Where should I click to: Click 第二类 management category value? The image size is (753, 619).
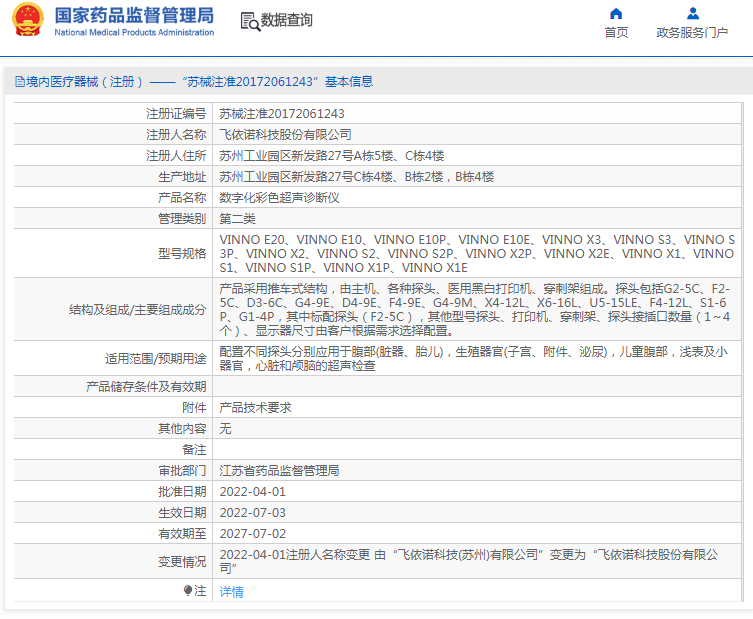[x=238, y=219]
